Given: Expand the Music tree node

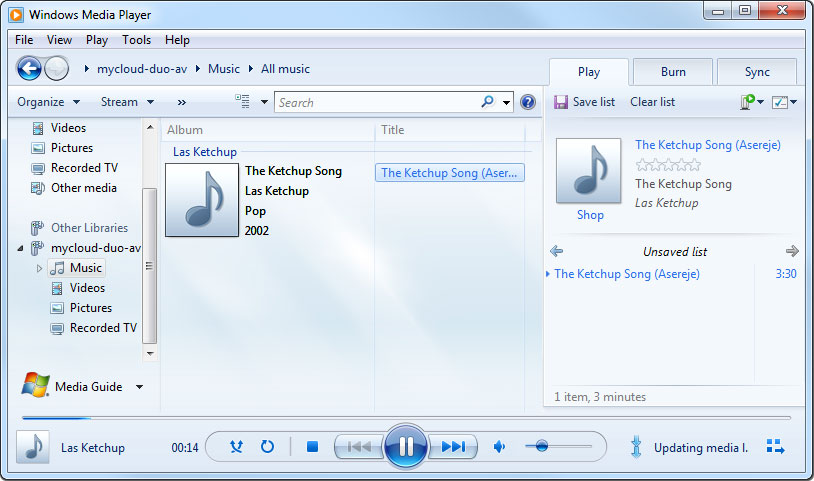Looking at the screenshot, I should point(40,268).
